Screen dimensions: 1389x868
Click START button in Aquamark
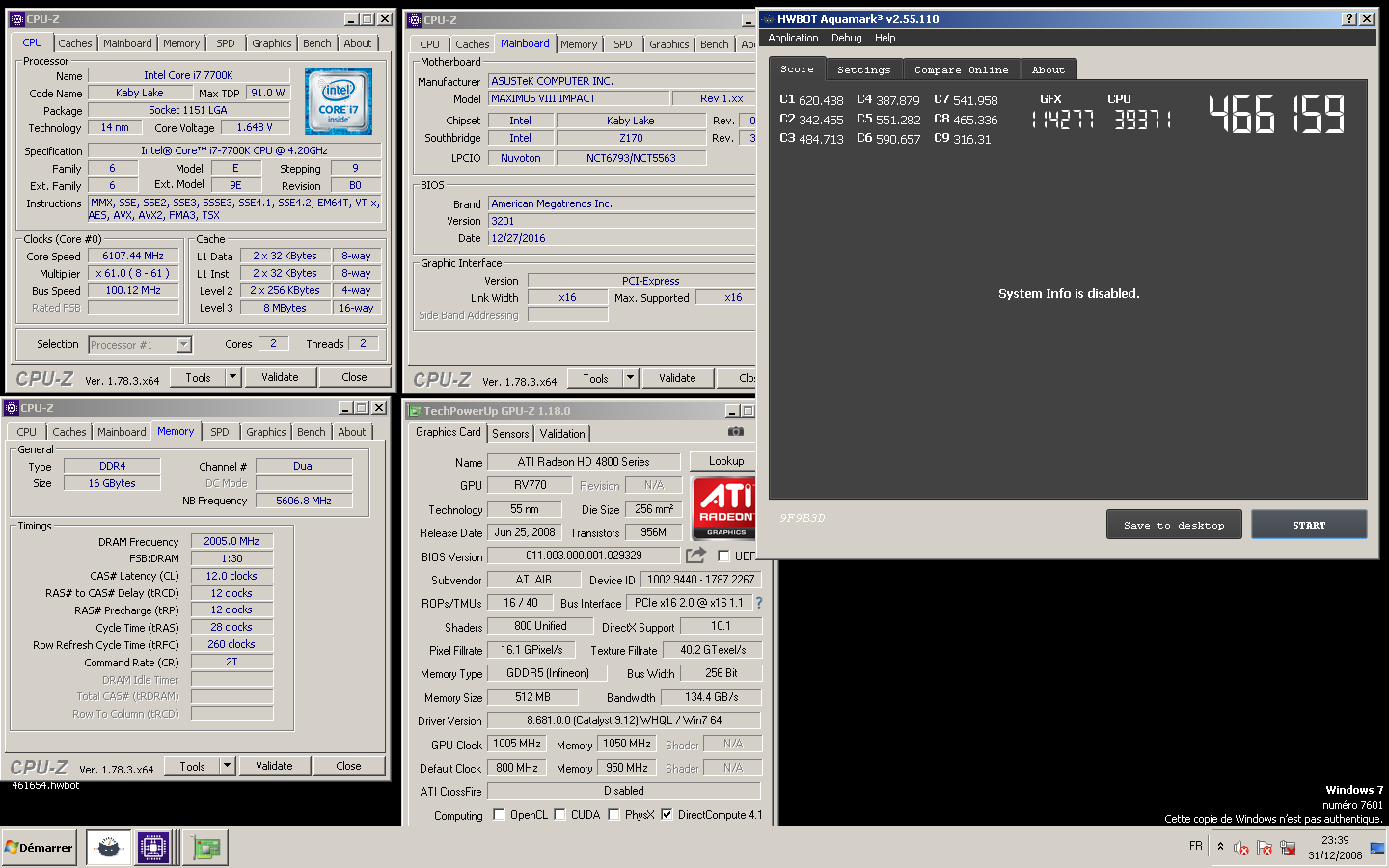pos(1309,525)
